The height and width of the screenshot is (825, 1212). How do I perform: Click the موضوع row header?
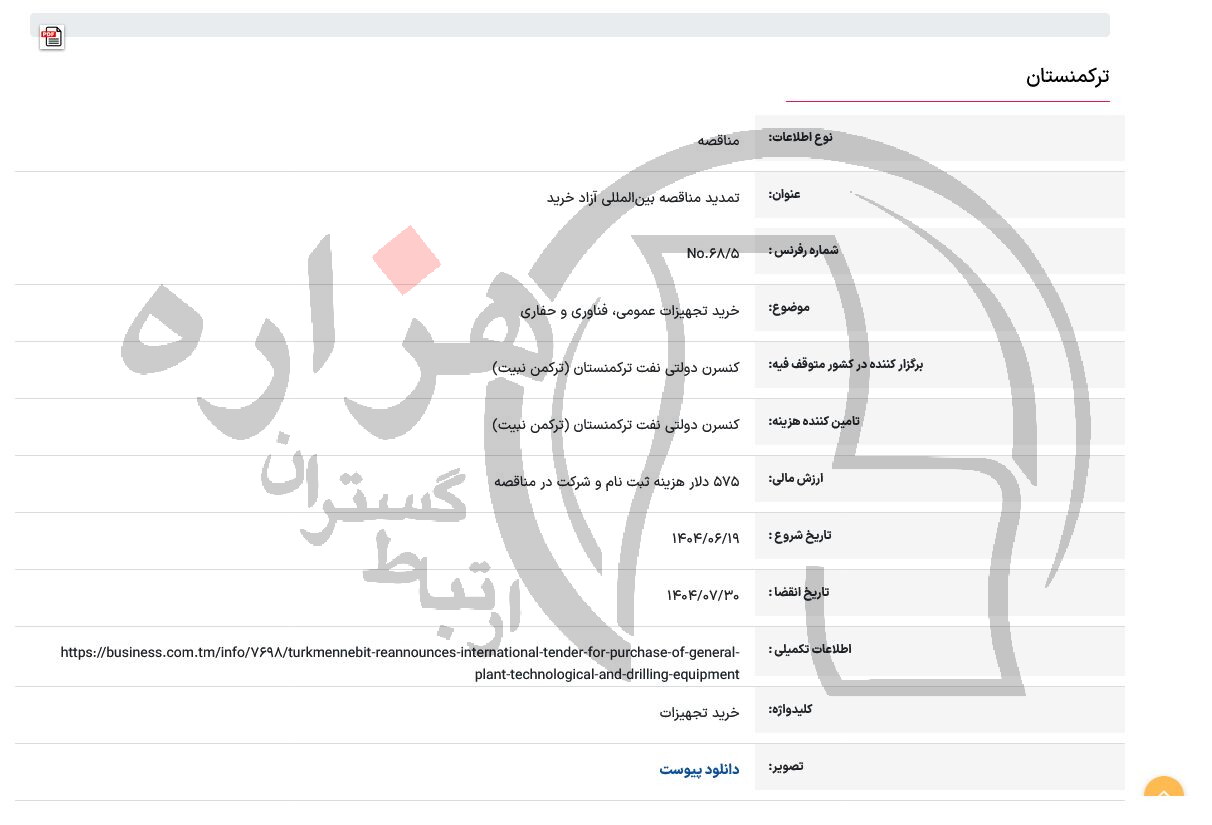789,308
